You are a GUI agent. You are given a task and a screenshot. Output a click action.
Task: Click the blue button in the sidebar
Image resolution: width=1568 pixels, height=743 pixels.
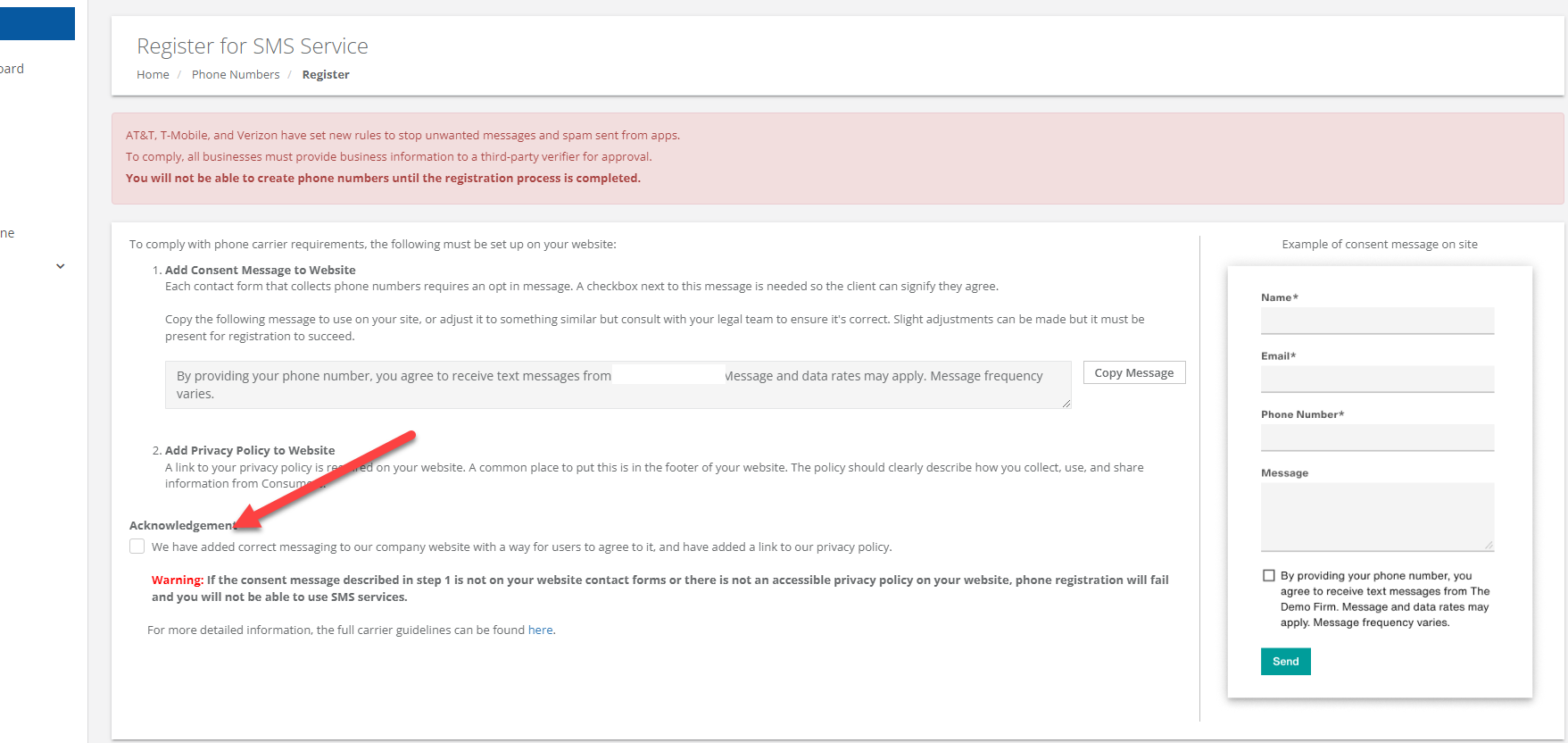(37, 24)
